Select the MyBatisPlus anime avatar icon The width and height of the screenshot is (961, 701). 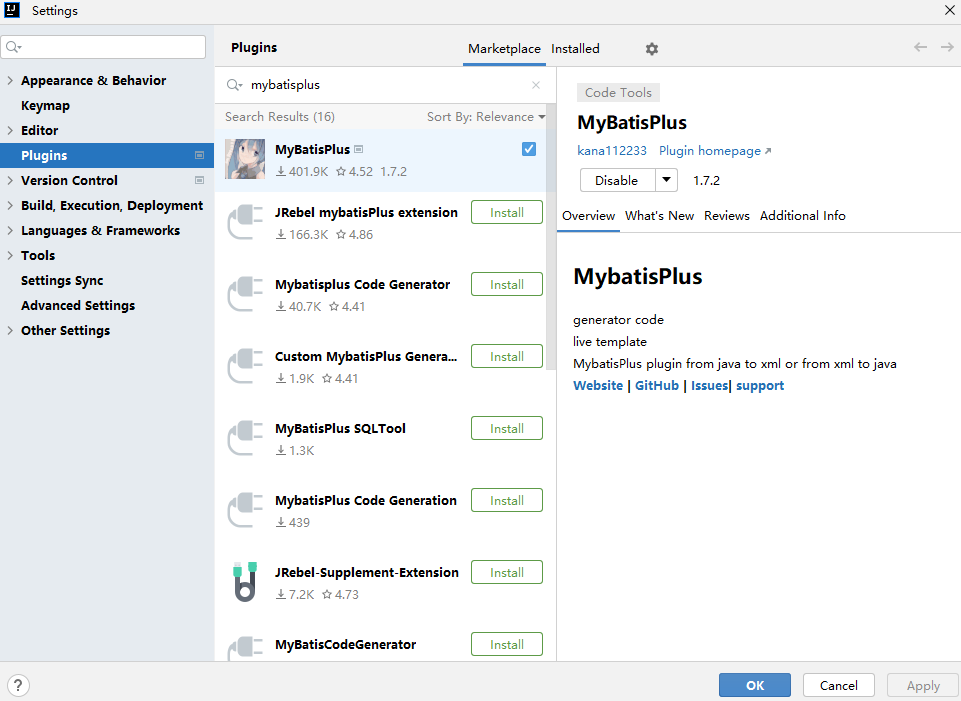pos(245,159)
